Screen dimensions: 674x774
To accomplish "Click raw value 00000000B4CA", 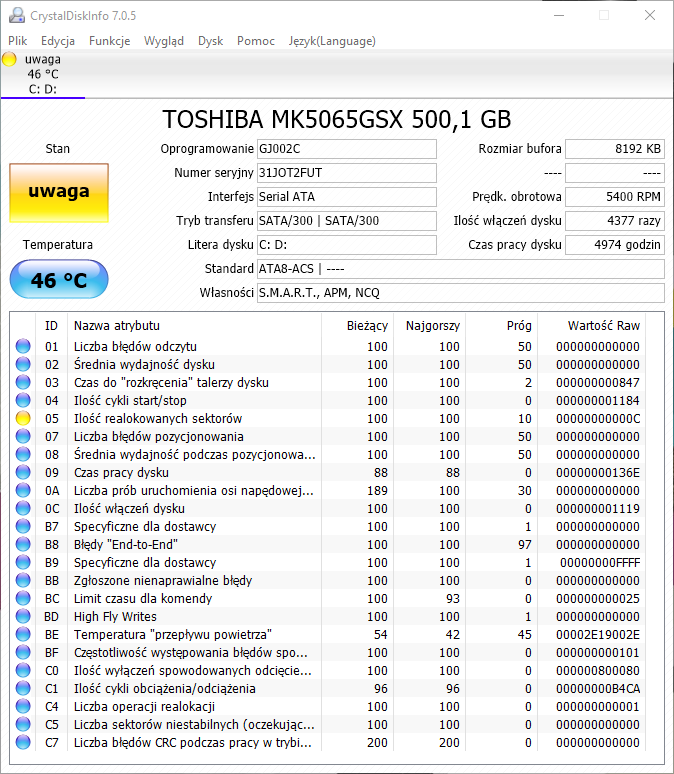I will click(597, 689).
